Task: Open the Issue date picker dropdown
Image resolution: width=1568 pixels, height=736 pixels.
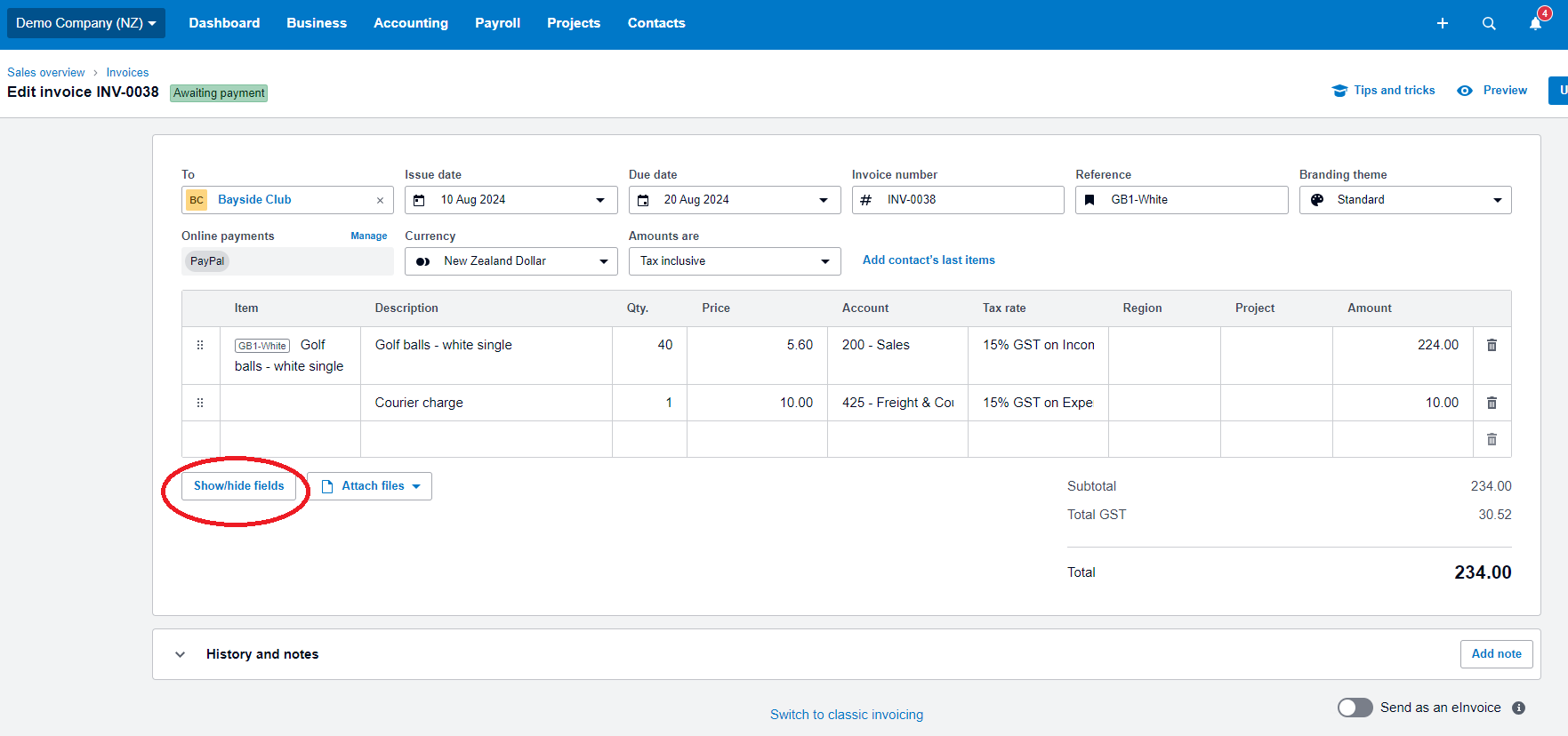Action: pos(599,200)
